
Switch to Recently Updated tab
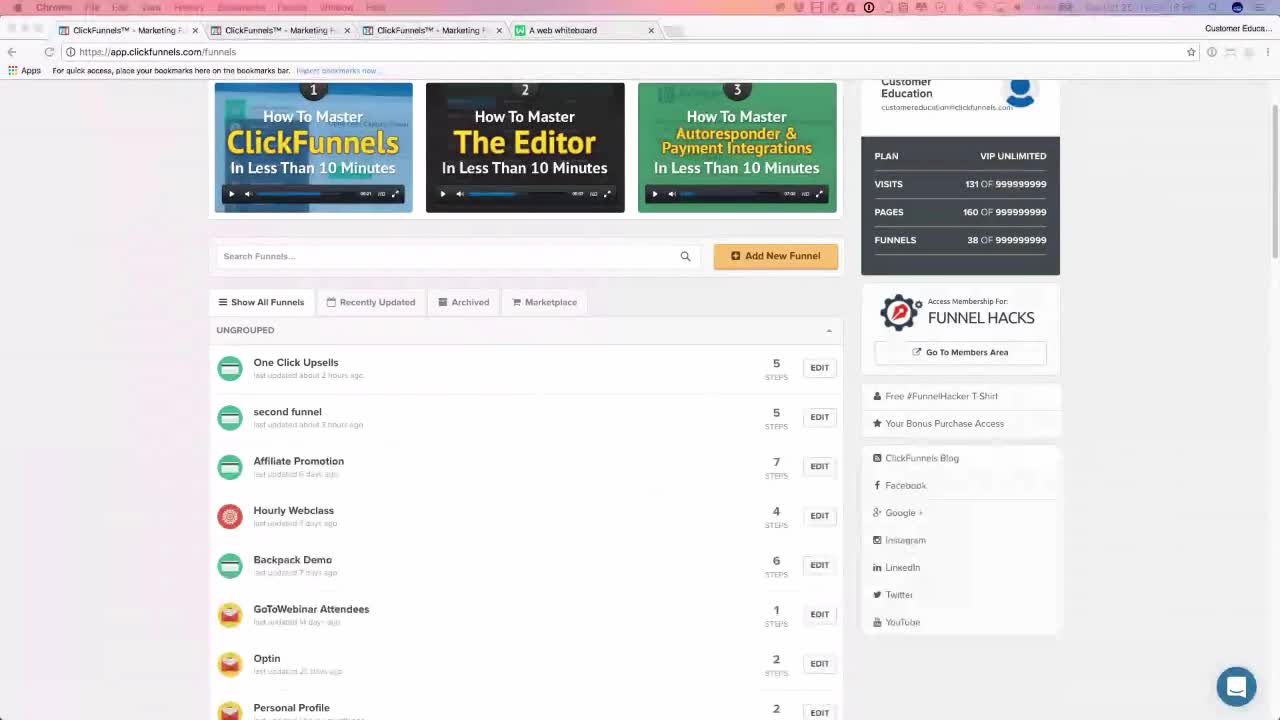click(371, 302)
